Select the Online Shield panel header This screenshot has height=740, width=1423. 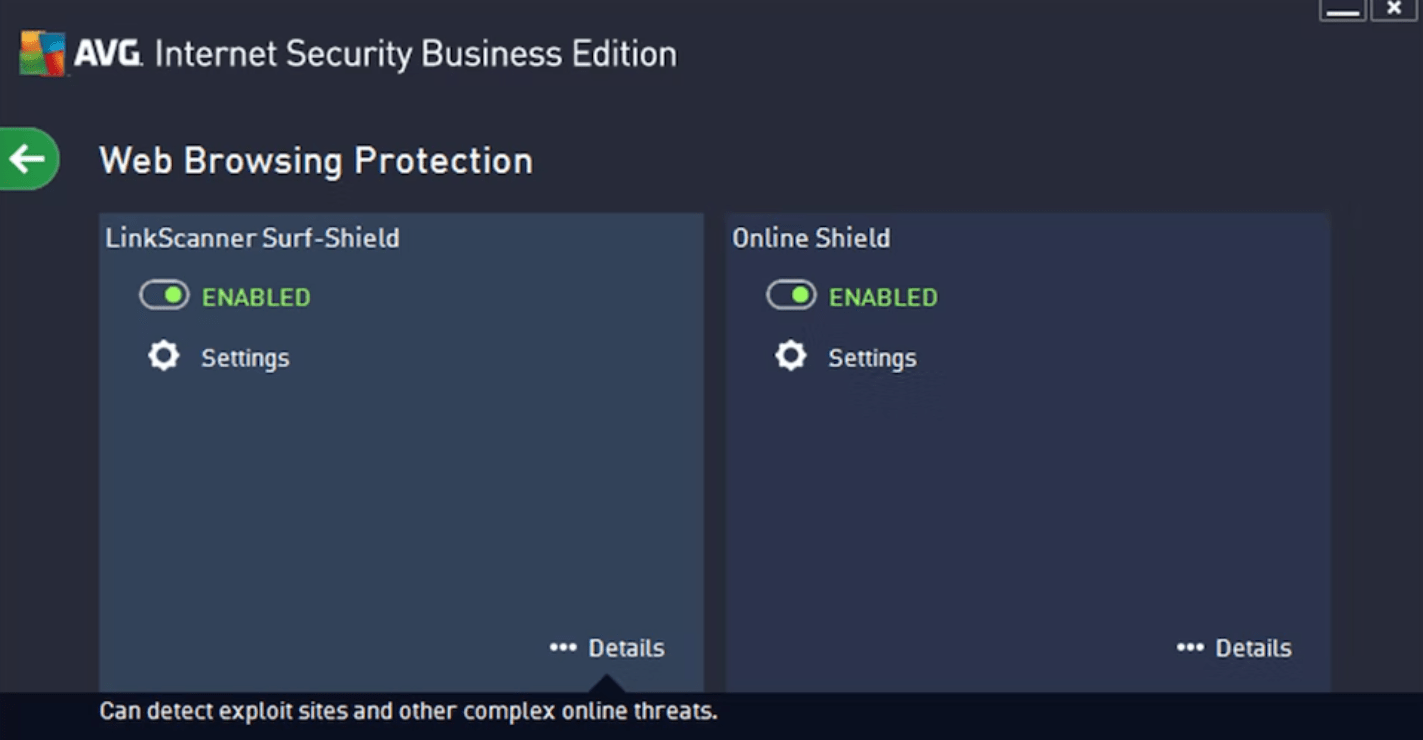[x=811, y=238]
